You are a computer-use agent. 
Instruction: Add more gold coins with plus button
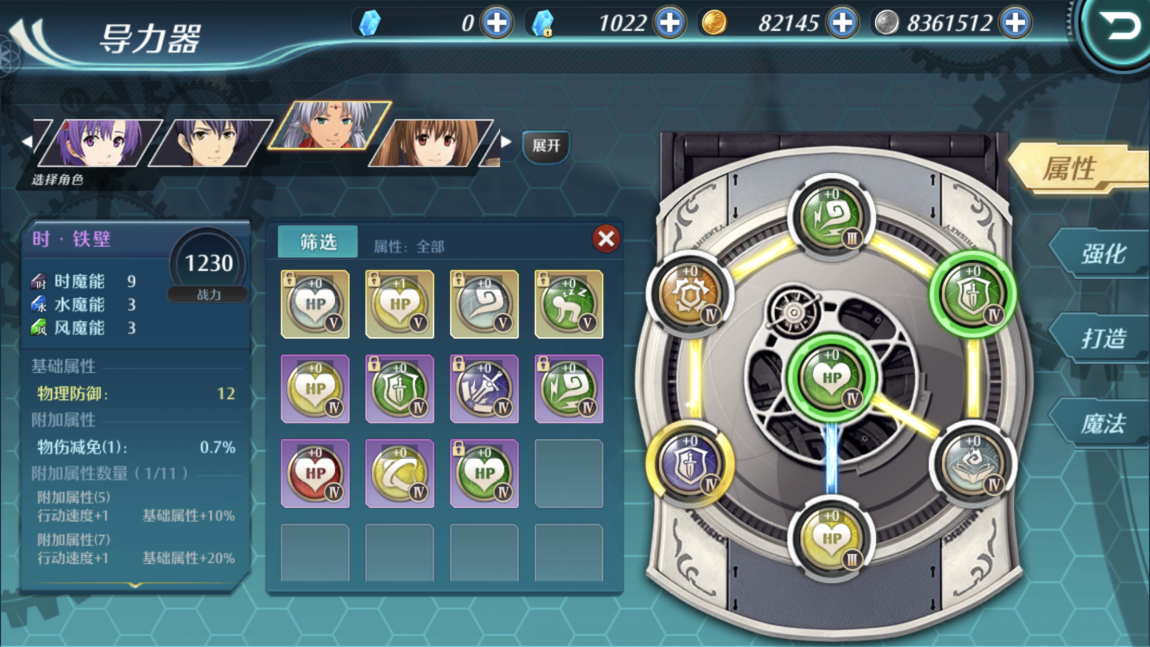[843, 23]
